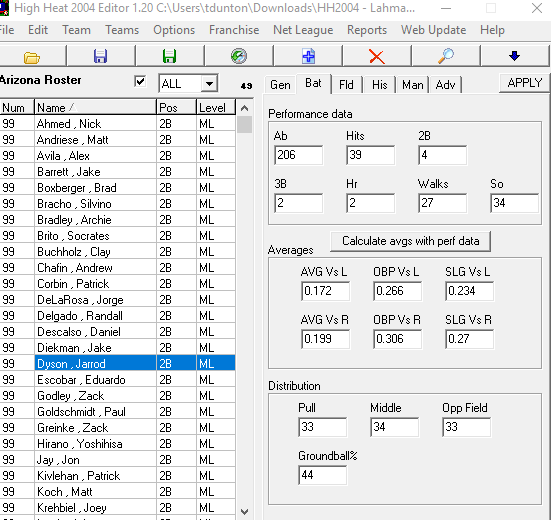The width and height of the screenshot is (551, 520).
Task: Click the Ab input field
Action: point(298,155)
